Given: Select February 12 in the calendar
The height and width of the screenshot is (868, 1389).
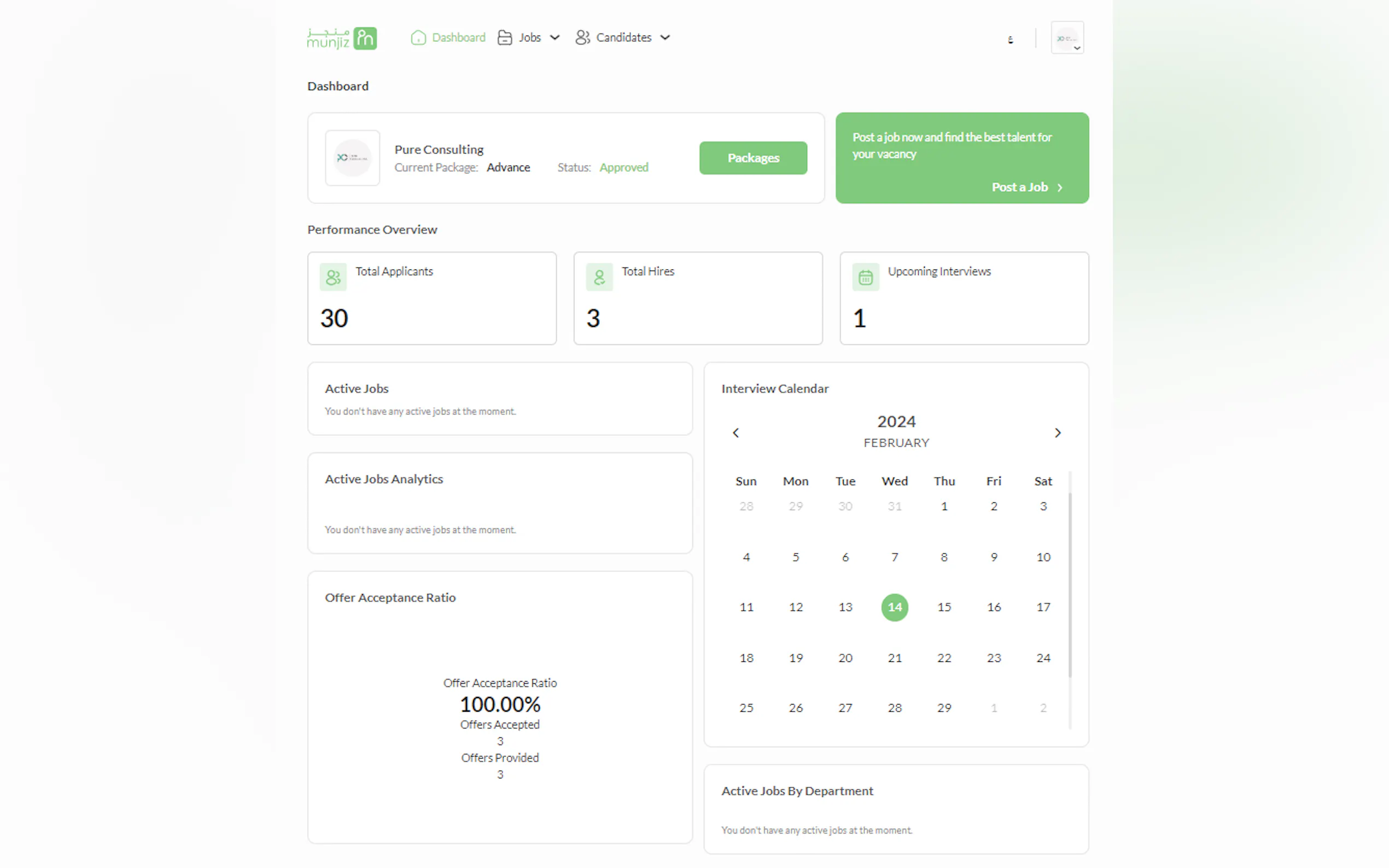Looking at the screenshot, I should 796,607.
